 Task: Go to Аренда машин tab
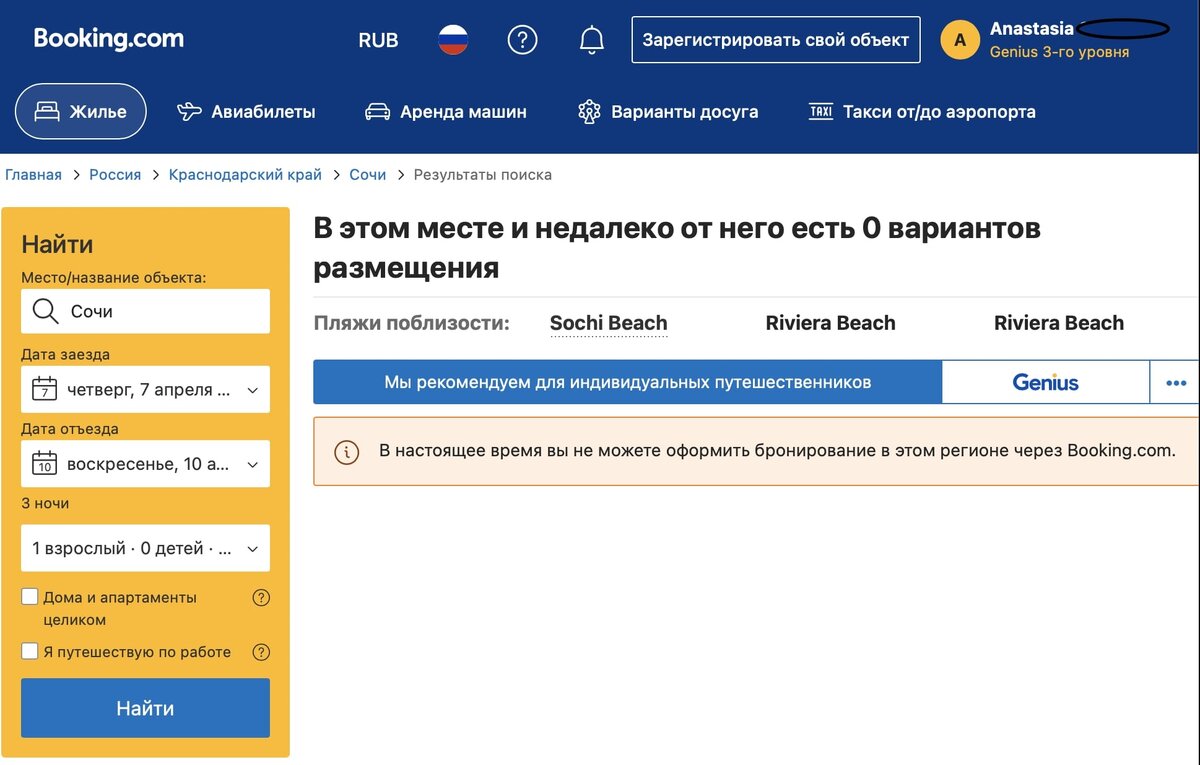pos(446,112)
